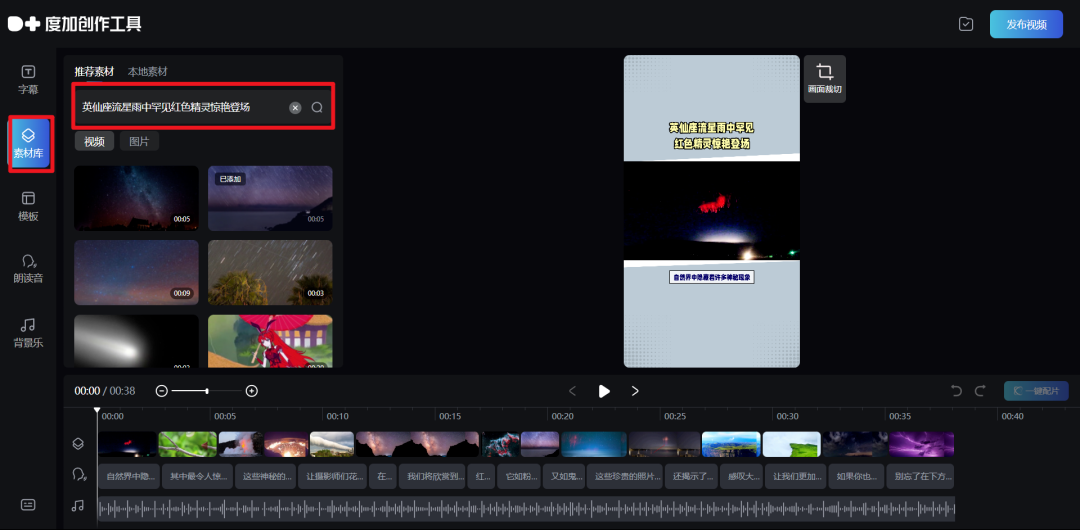The height and width of the screenshot is (530, 1080).
Task: Select subtitle segment 让摄影师们花...
Action: click(332, 476)
